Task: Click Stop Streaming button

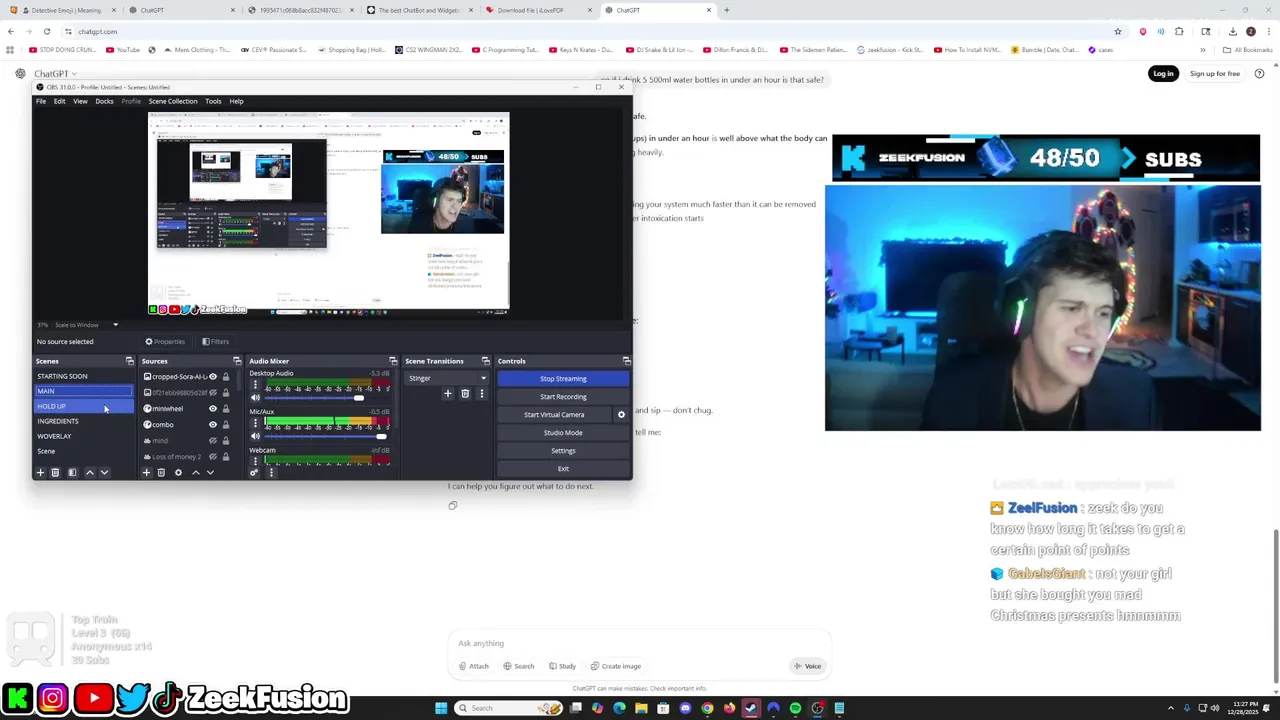Action: point(563,379)
